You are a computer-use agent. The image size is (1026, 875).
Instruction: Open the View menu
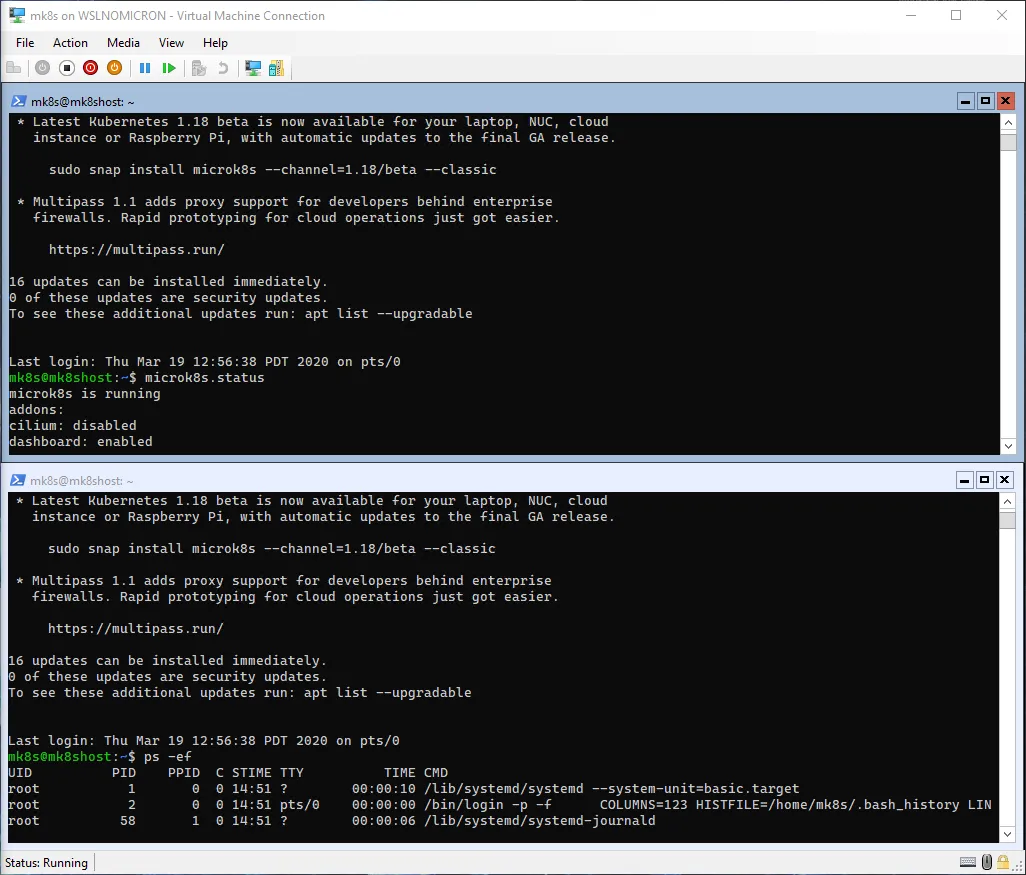click(171, 43)
